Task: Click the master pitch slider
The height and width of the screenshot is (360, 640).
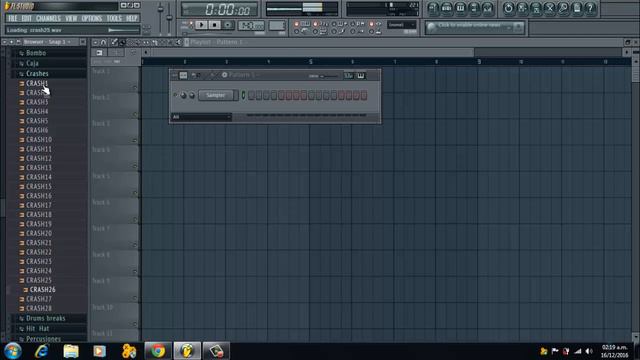Action: point(169,18)
